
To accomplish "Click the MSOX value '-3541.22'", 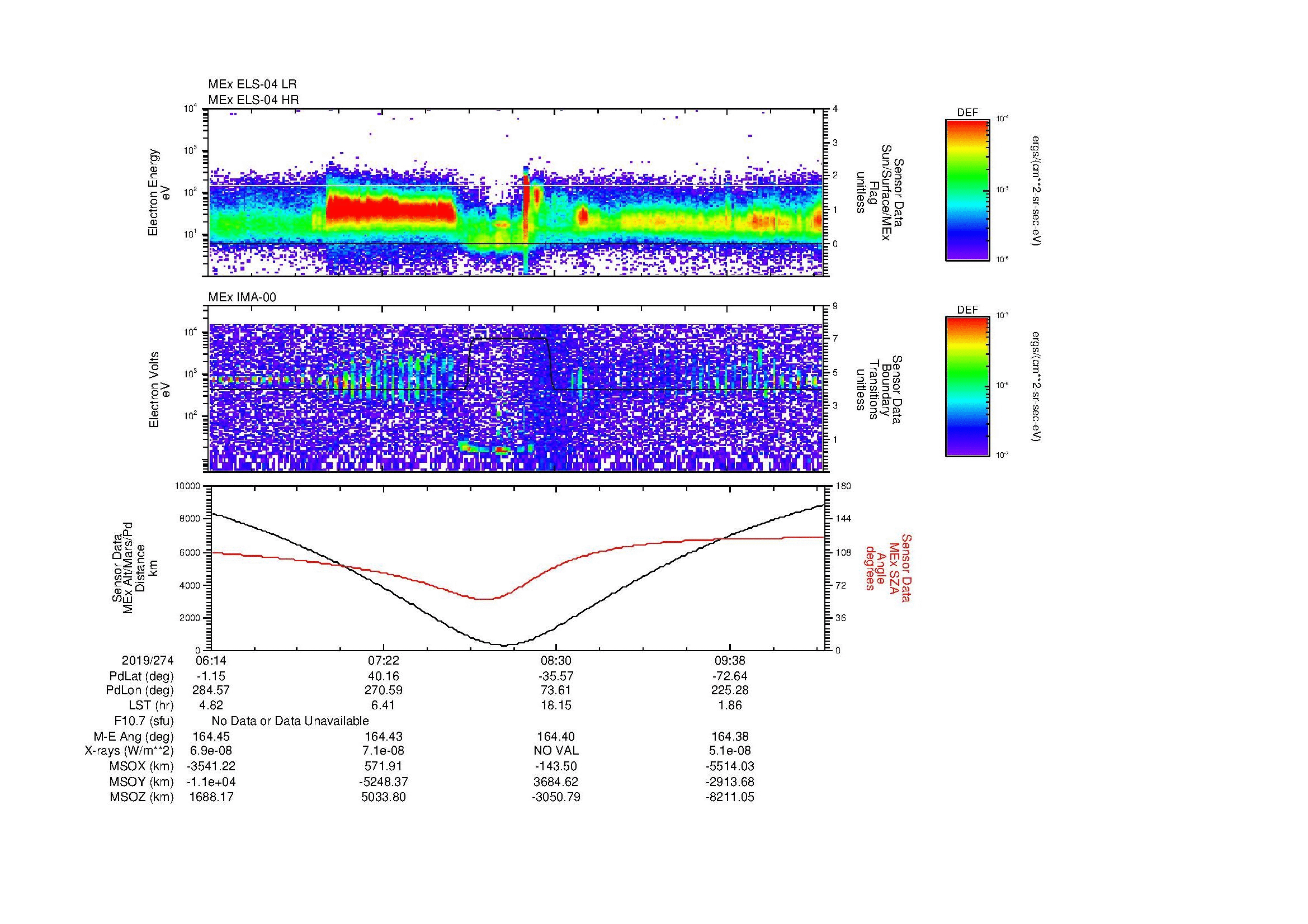I will click(211, 766).
